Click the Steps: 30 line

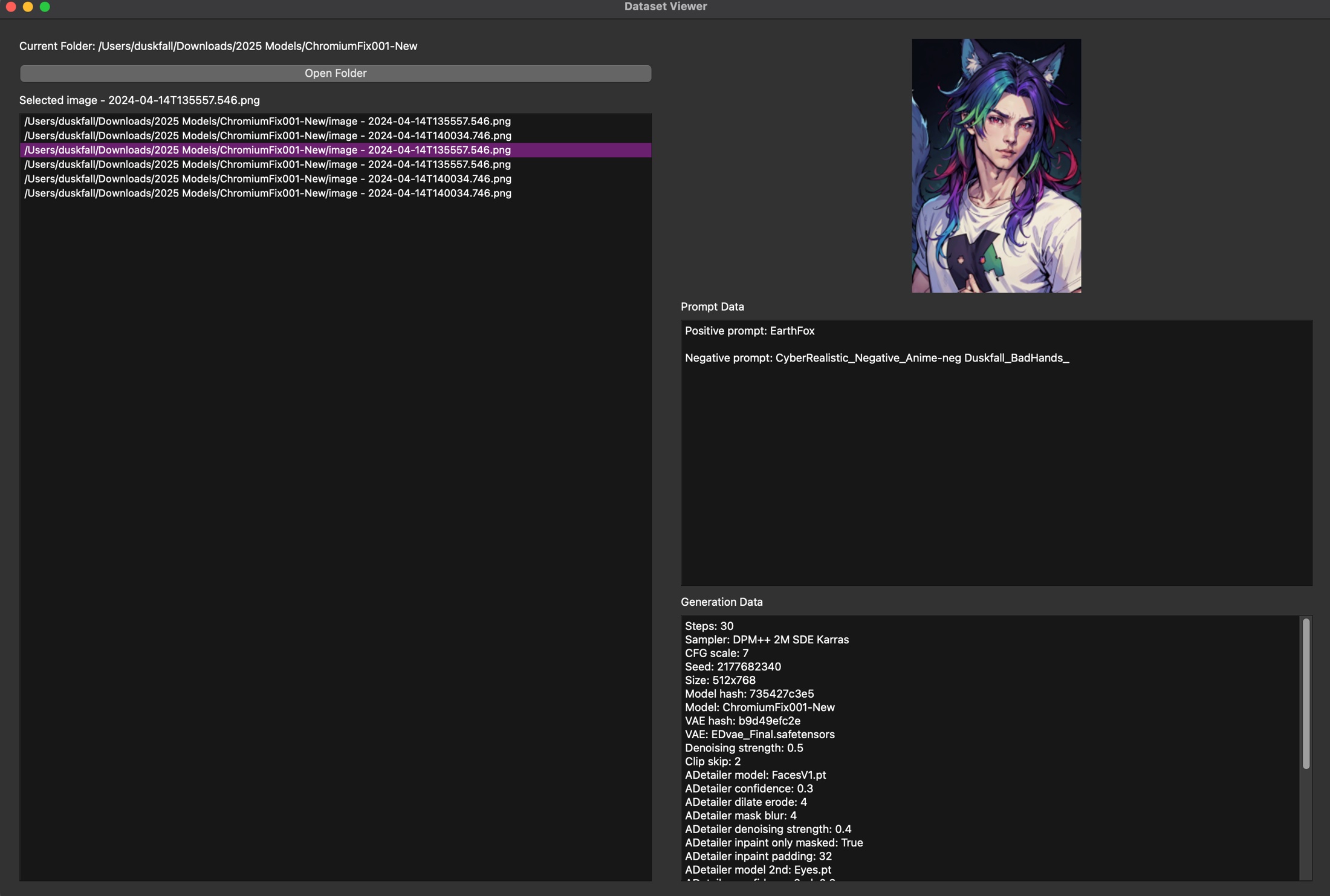coord(709,626)
